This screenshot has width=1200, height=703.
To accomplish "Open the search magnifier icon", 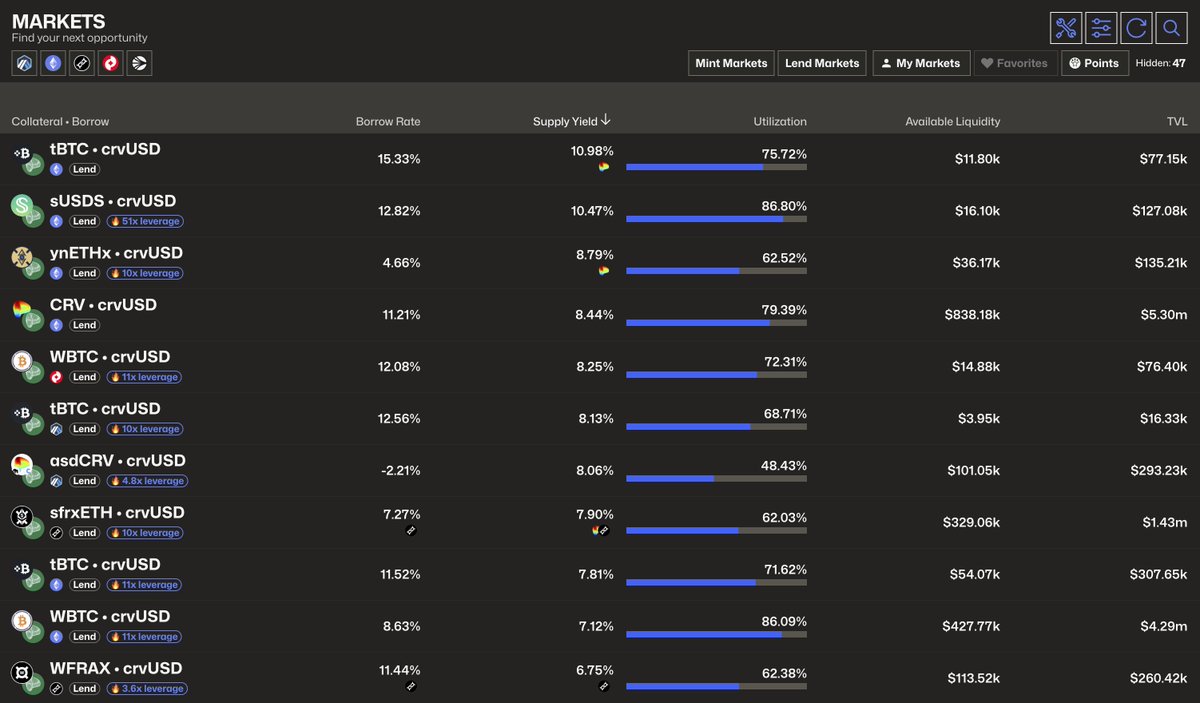I will coord(1170,28).
